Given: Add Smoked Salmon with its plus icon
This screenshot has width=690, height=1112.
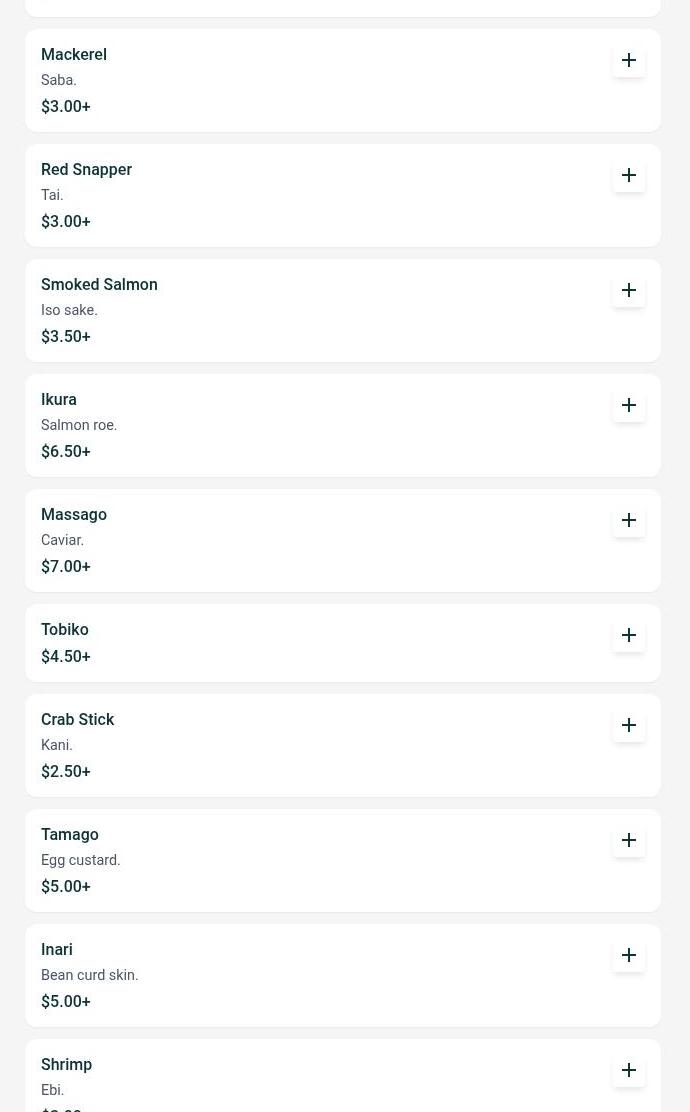Looking at the screenshot, I should 629,290.
